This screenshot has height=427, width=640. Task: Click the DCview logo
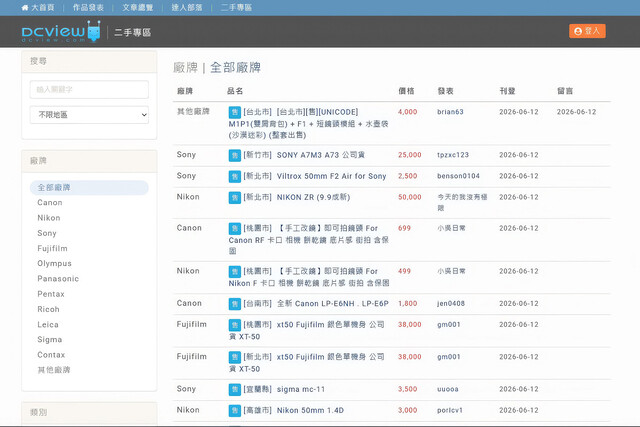[x=61, y=31]
